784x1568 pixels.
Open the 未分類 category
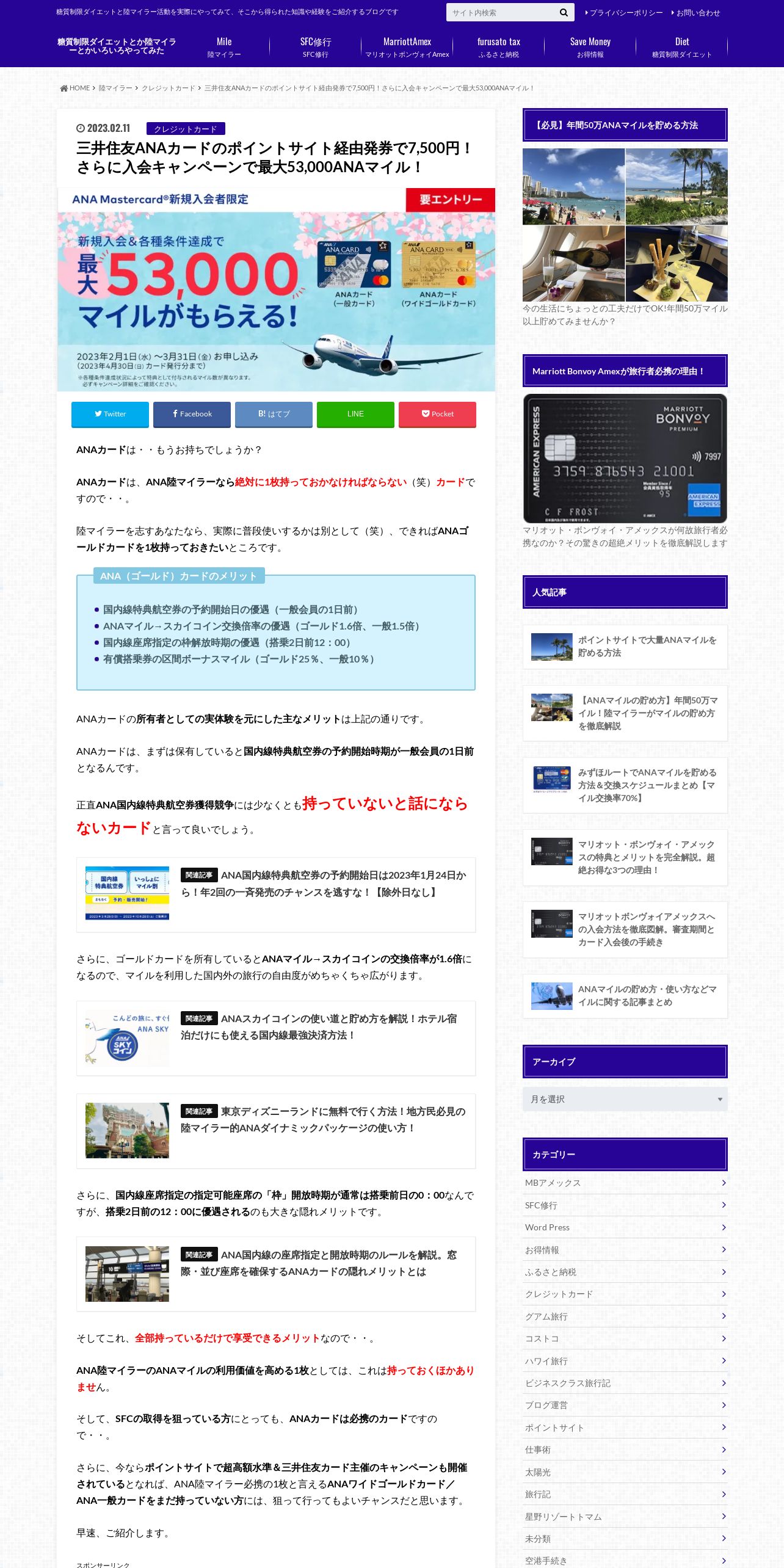point(625,1539)
